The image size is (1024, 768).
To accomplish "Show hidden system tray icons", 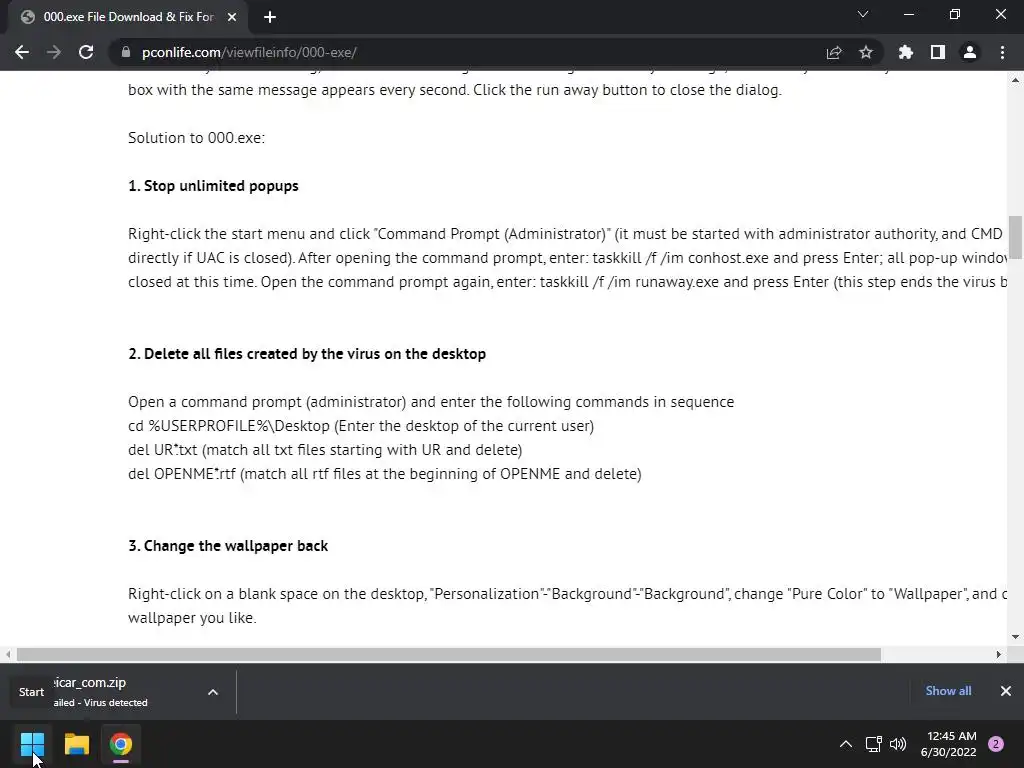I will point(846,744).
